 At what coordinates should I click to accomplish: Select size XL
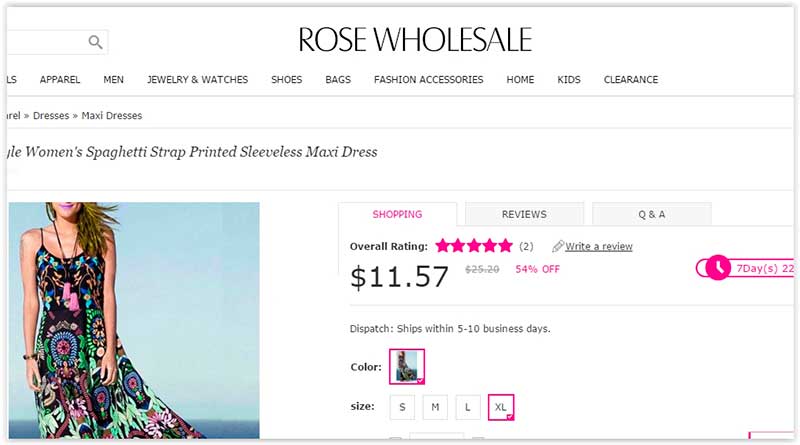501,407
